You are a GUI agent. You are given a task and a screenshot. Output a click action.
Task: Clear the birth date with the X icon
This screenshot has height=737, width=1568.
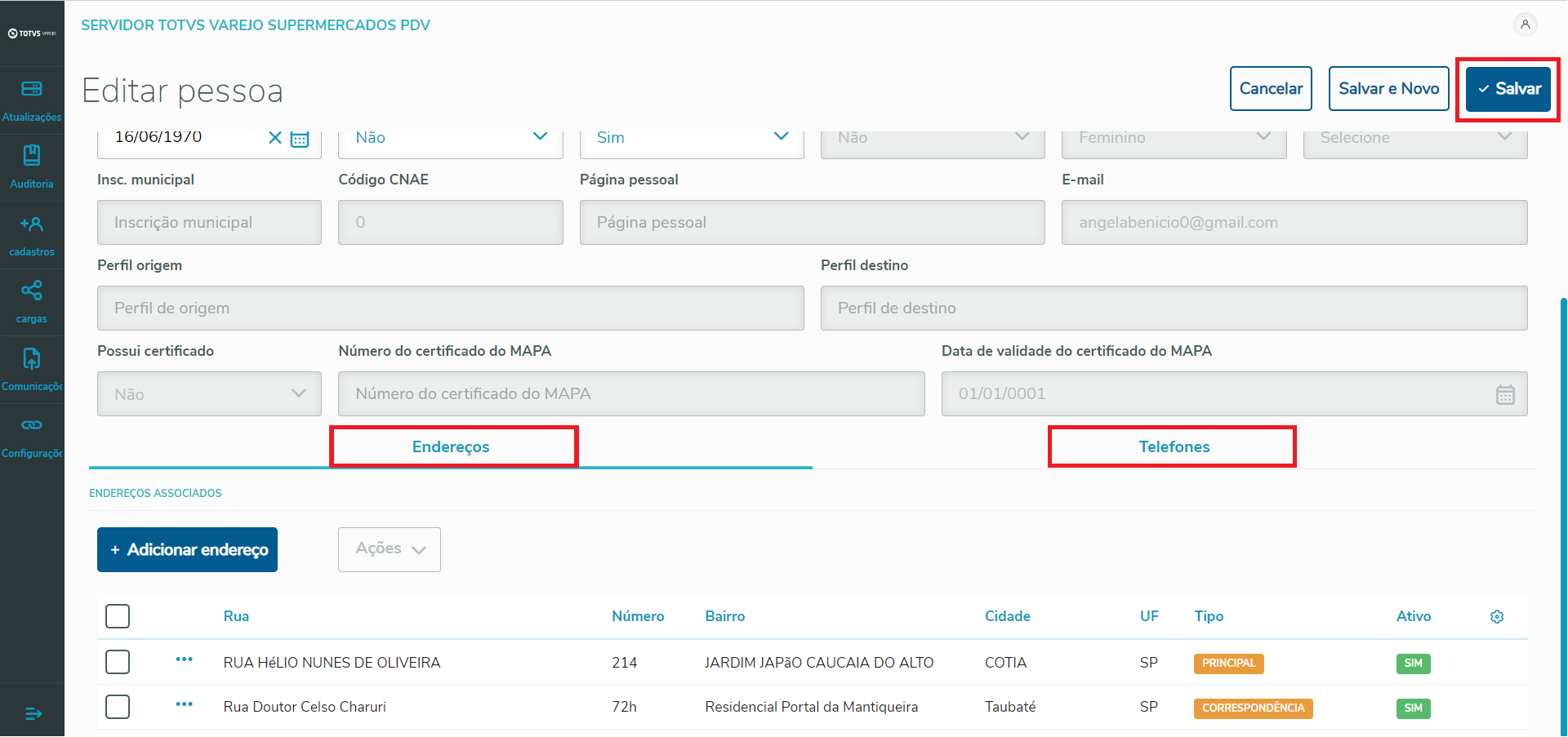[275, 138]
